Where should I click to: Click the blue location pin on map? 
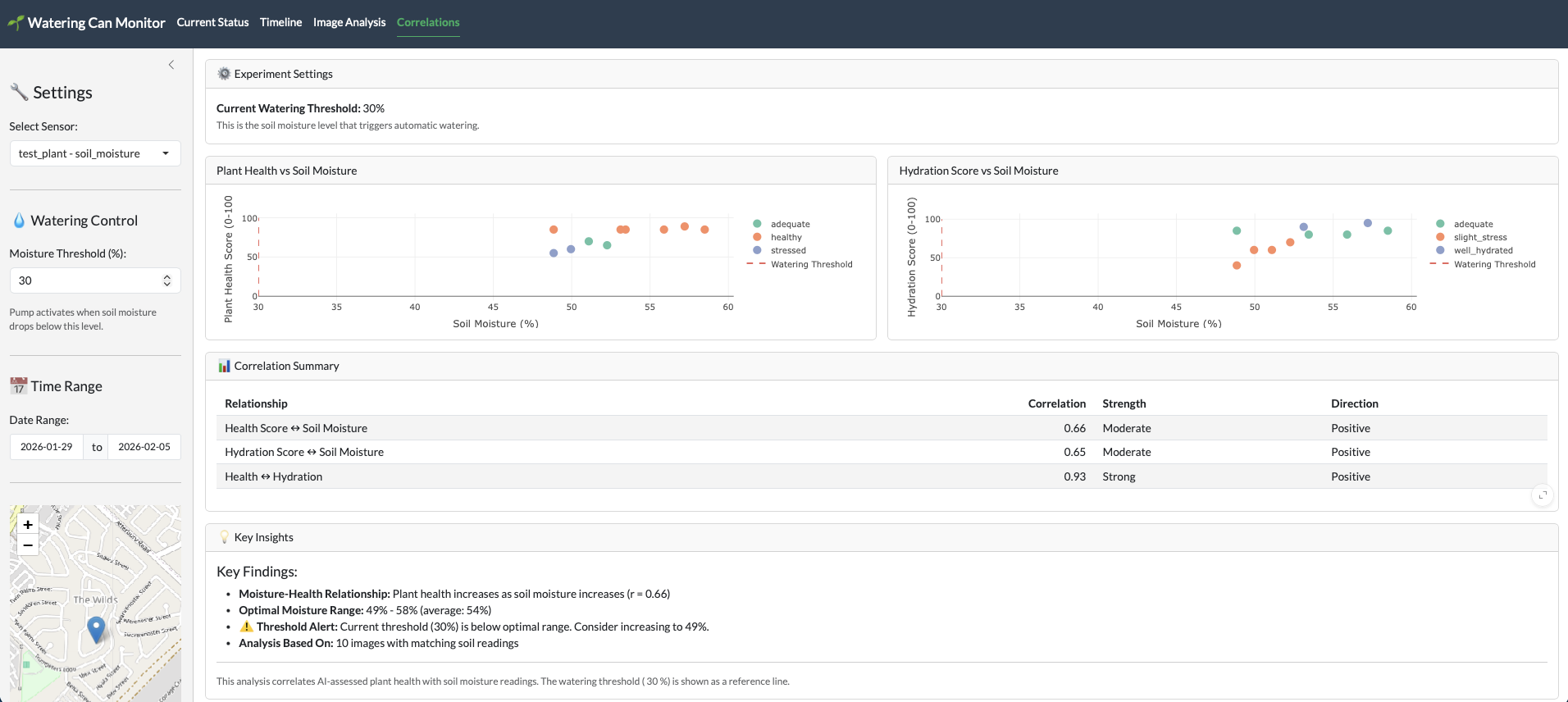click(x=96, y=629)
